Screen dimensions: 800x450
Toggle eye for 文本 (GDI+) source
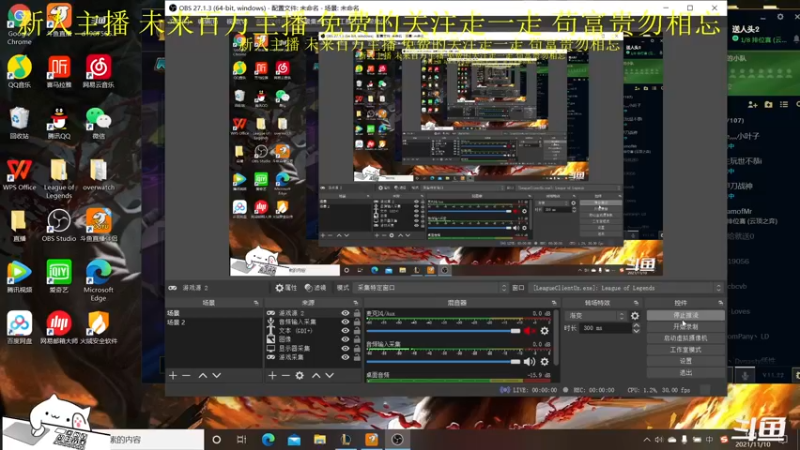345,331
